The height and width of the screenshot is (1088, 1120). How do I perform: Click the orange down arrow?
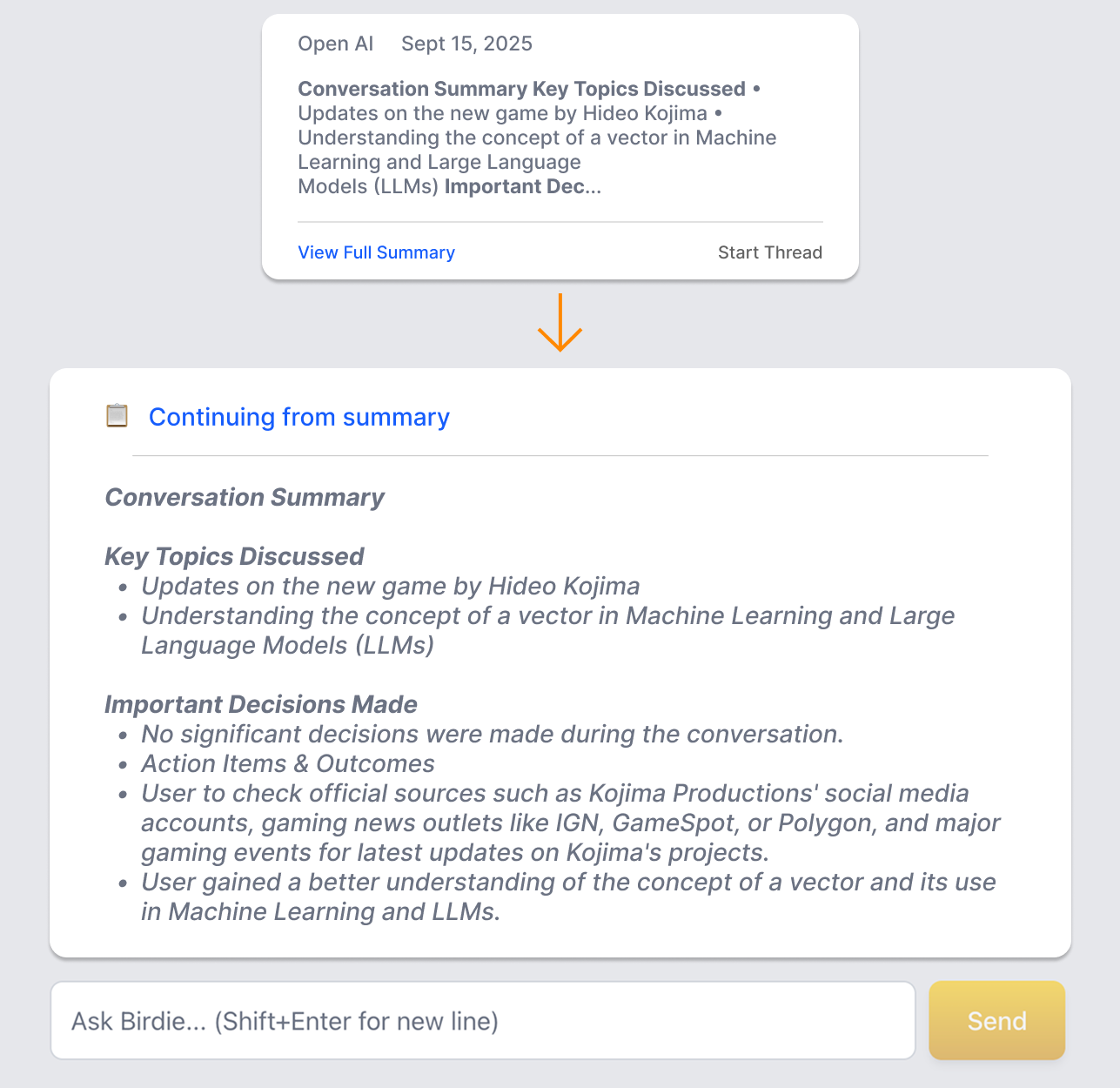[x=560, y=323]
